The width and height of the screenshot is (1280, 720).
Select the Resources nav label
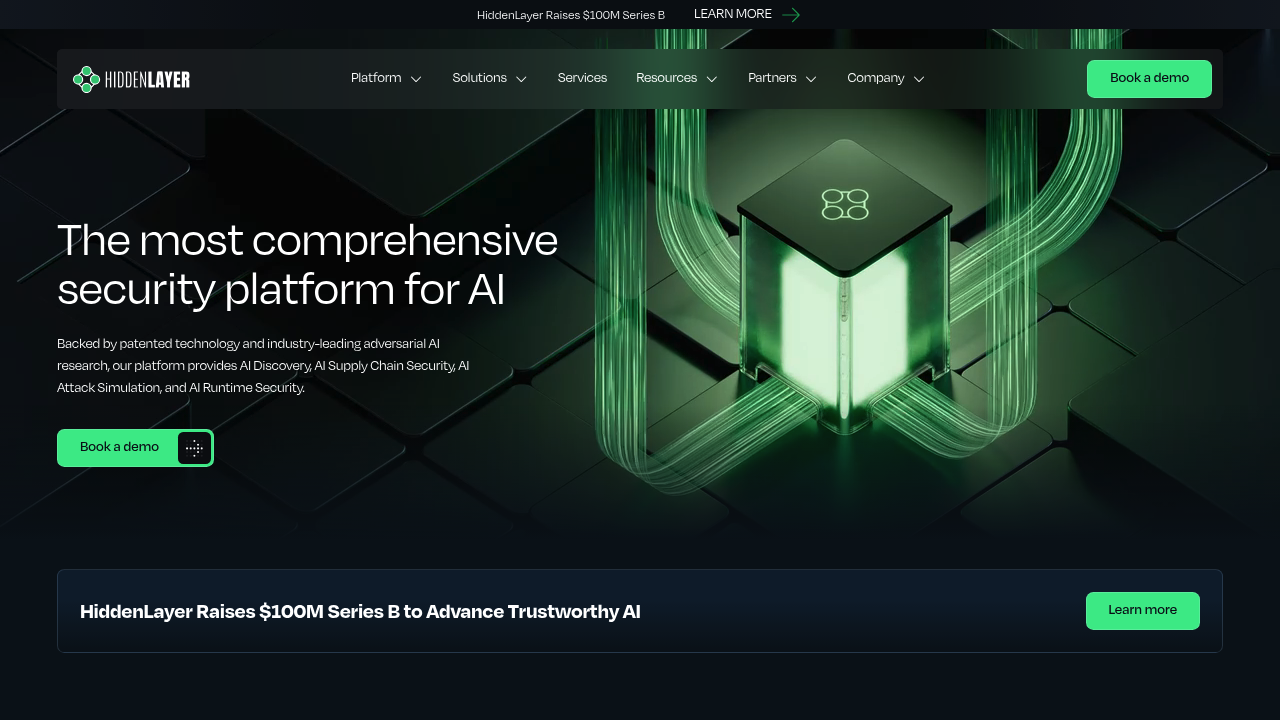[x=666, y=78]
